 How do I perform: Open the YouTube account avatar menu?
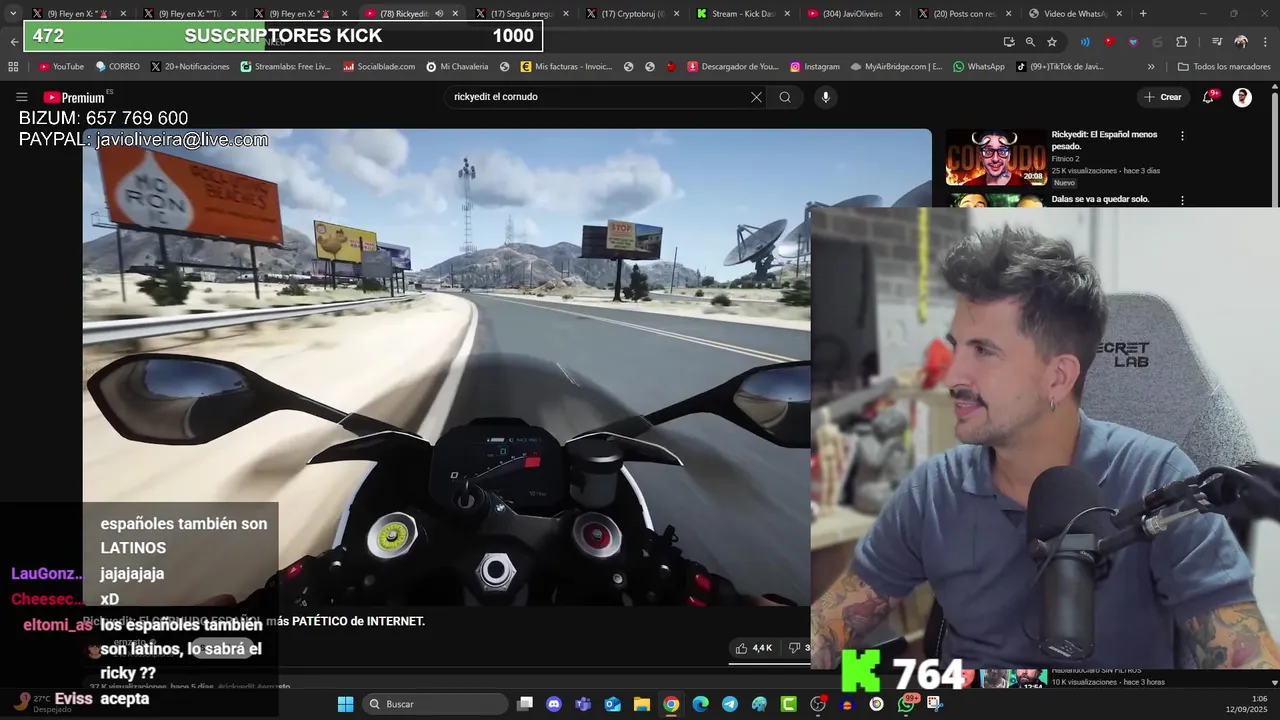click(x=1242, y=97)
